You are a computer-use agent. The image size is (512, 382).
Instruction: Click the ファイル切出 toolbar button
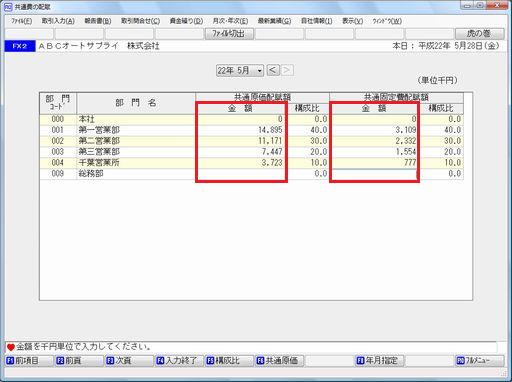pyautogui.click(x=229, y=34)
